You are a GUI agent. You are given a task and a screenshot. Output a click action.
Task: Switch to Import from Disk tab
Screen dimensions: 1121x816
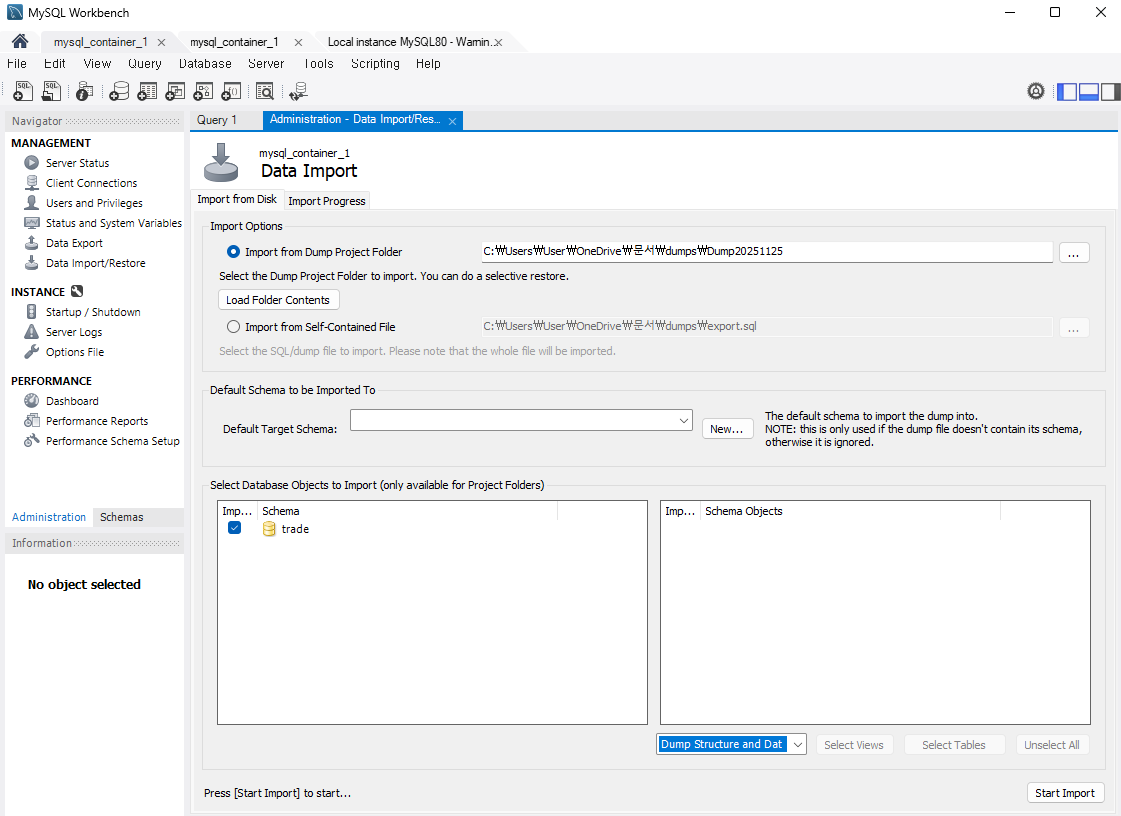(237, 200)
